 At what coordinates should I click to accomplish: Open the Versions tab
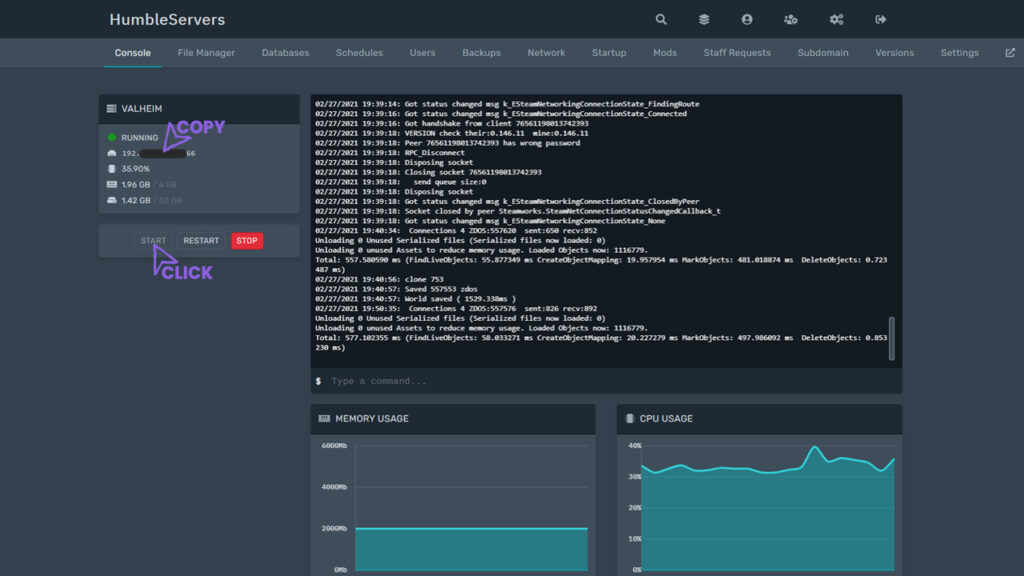click(894, 53)
